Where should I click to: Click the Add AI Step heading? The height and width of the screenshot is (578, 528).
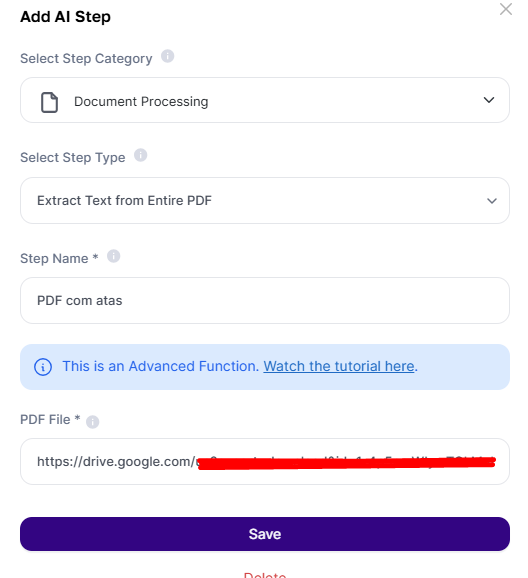coord(65,17)
